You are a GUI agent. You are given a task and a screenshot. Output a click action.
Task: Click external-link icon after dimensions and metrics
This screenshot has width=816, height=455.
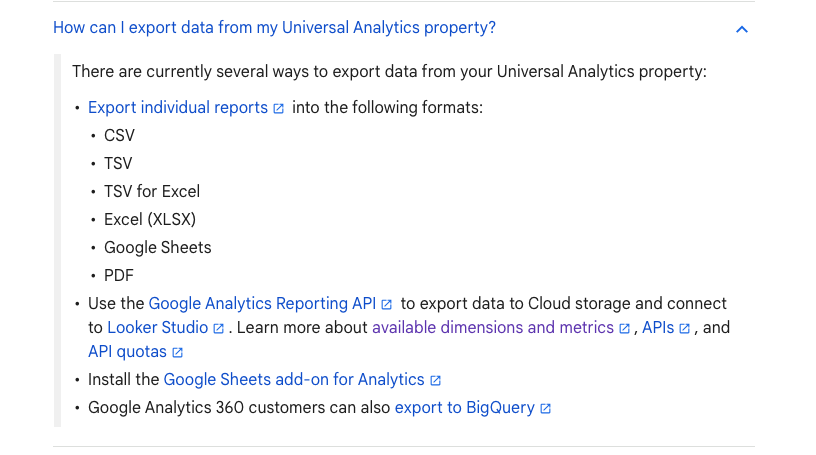pos(624,328)
